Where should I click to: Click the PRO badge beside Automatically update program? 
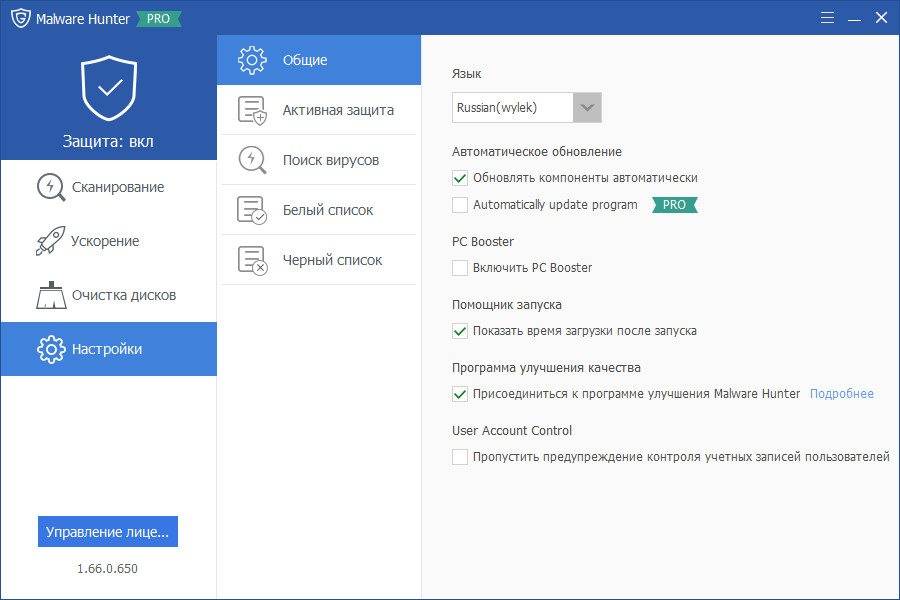(x=674, y=205)
